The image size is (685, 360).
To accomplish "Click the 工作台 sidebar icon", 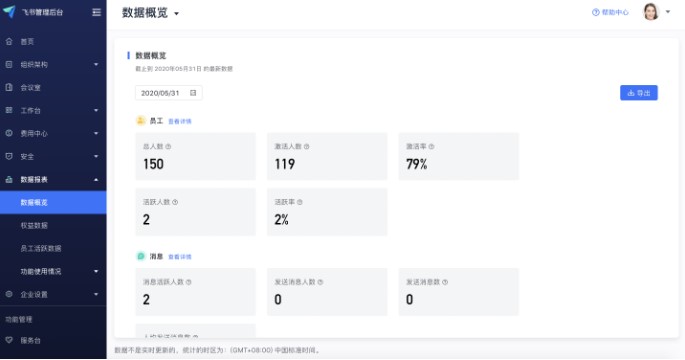I will point(9,110).
